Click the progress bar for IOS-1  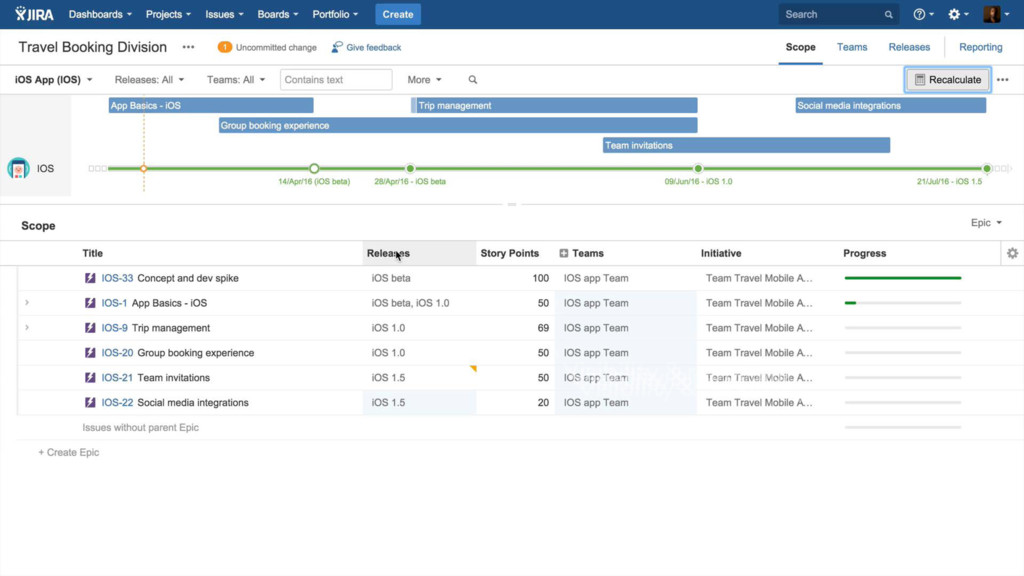[903, 303]
